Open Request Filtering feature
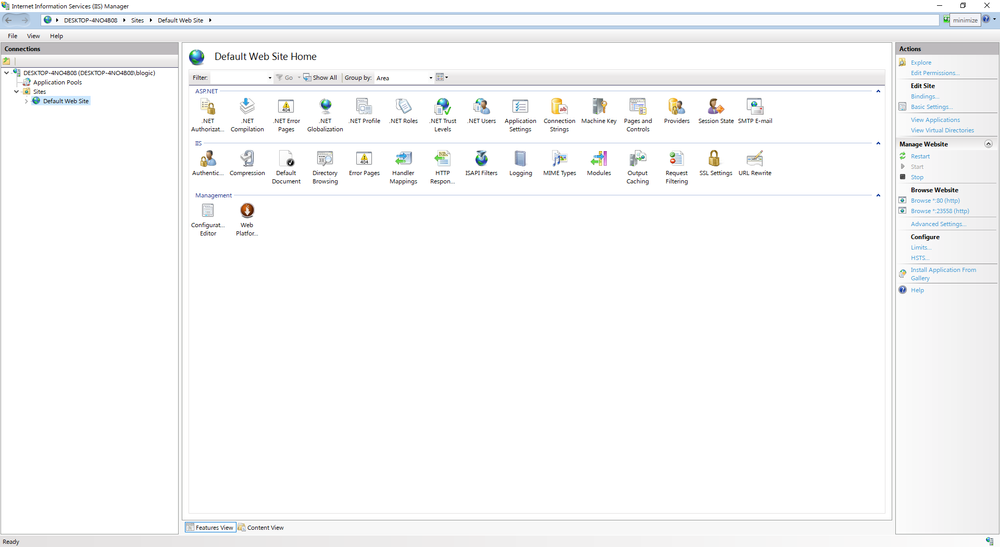This screenshot has width=1000, height=547. coord(677,167)
